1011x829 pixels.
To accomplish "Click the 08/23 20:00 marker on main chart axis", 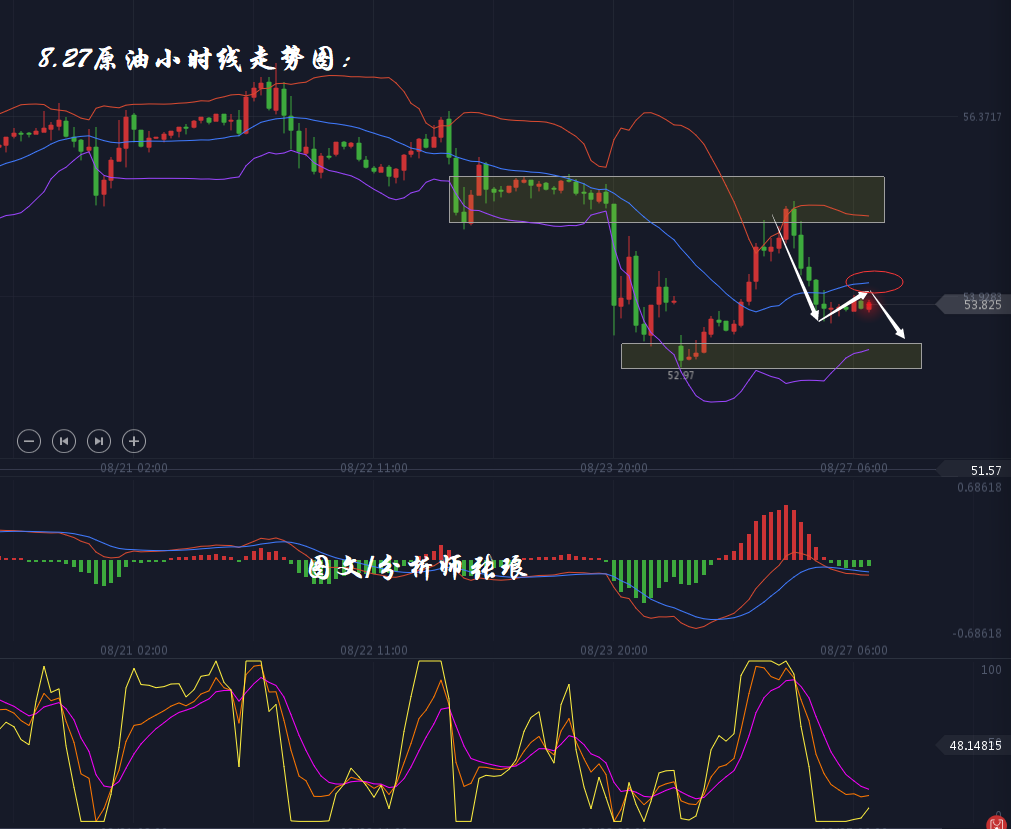I will [613, 467].
